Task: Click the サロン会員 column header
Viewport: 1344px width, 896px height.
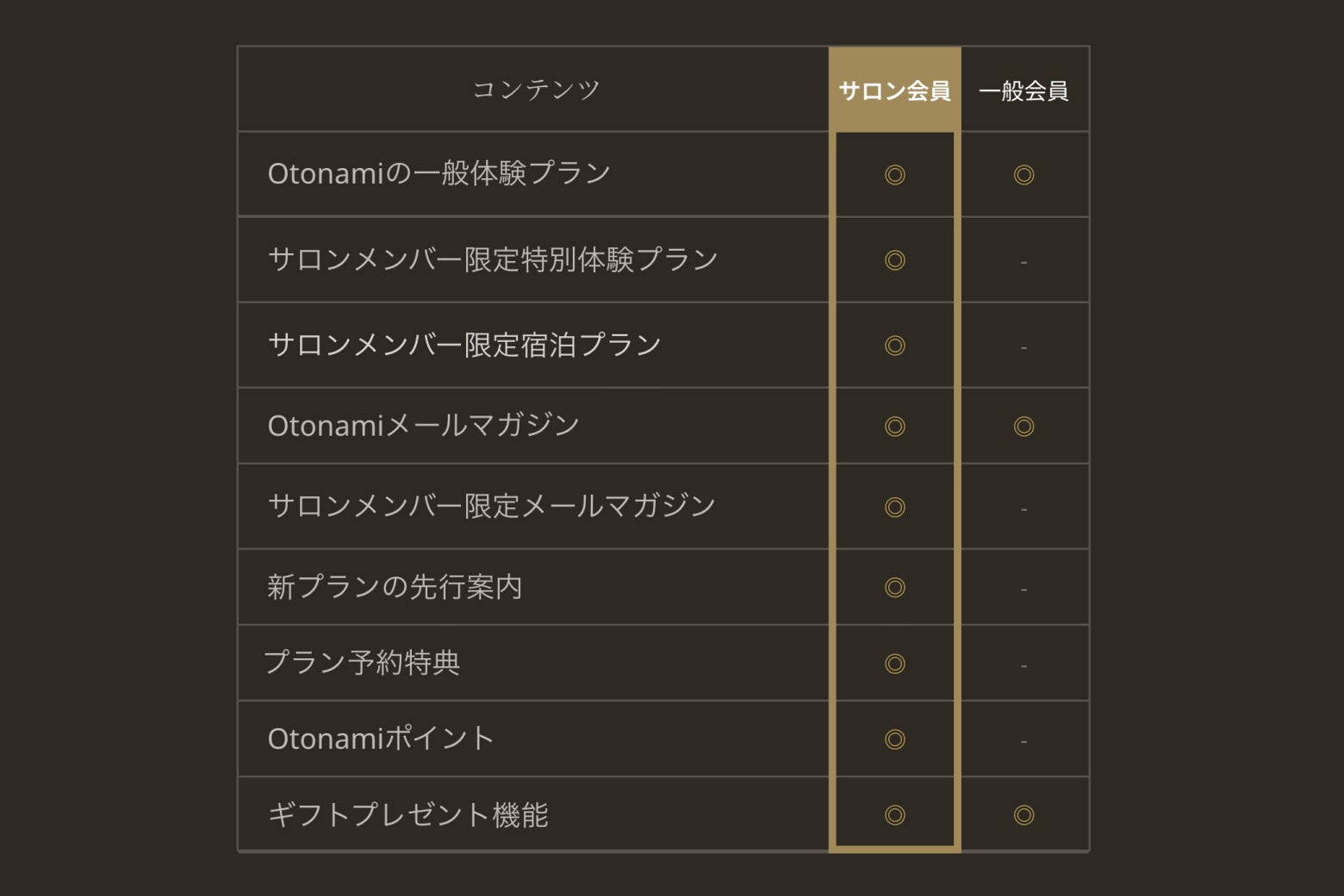Action: [x=894, y=90]
